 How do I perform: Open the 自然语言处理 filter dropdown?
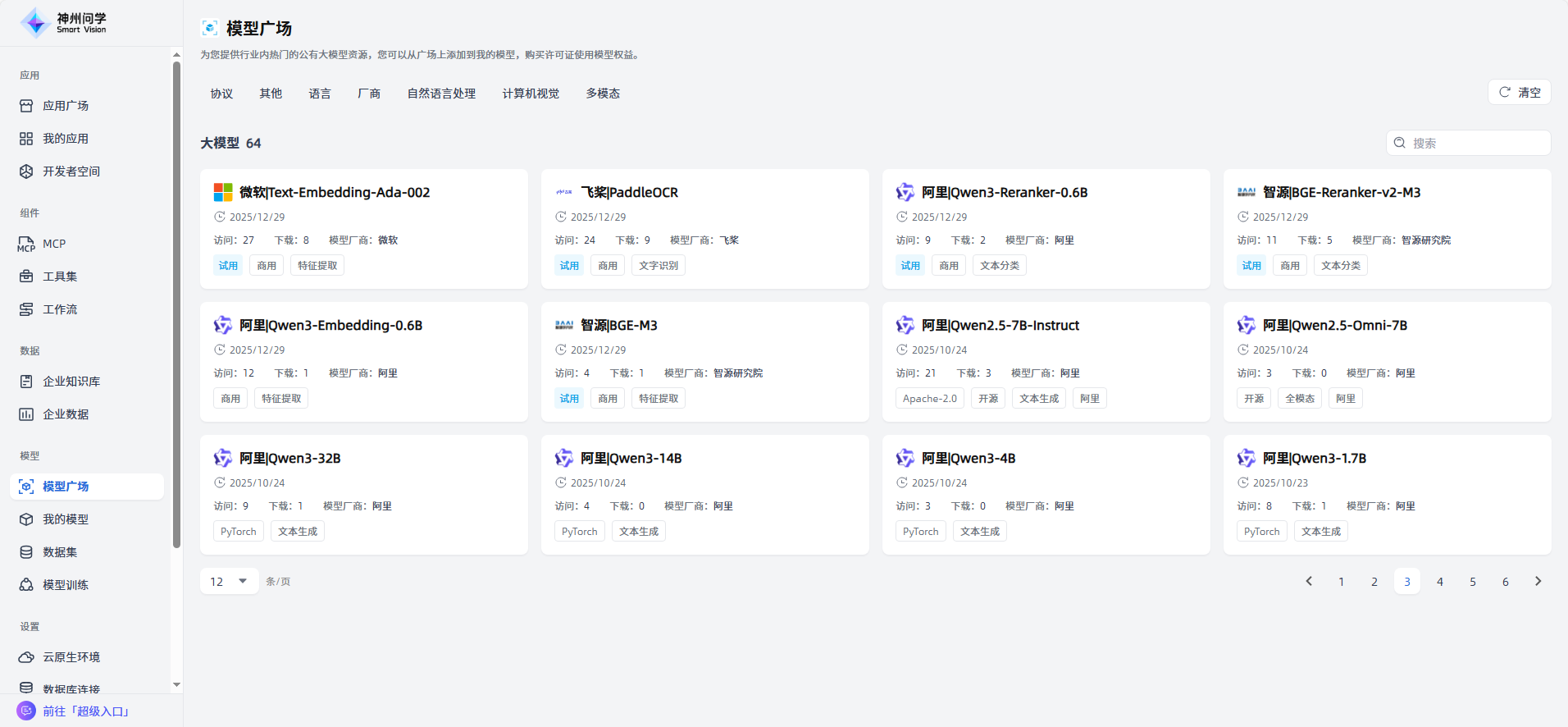tap(441, 94)
